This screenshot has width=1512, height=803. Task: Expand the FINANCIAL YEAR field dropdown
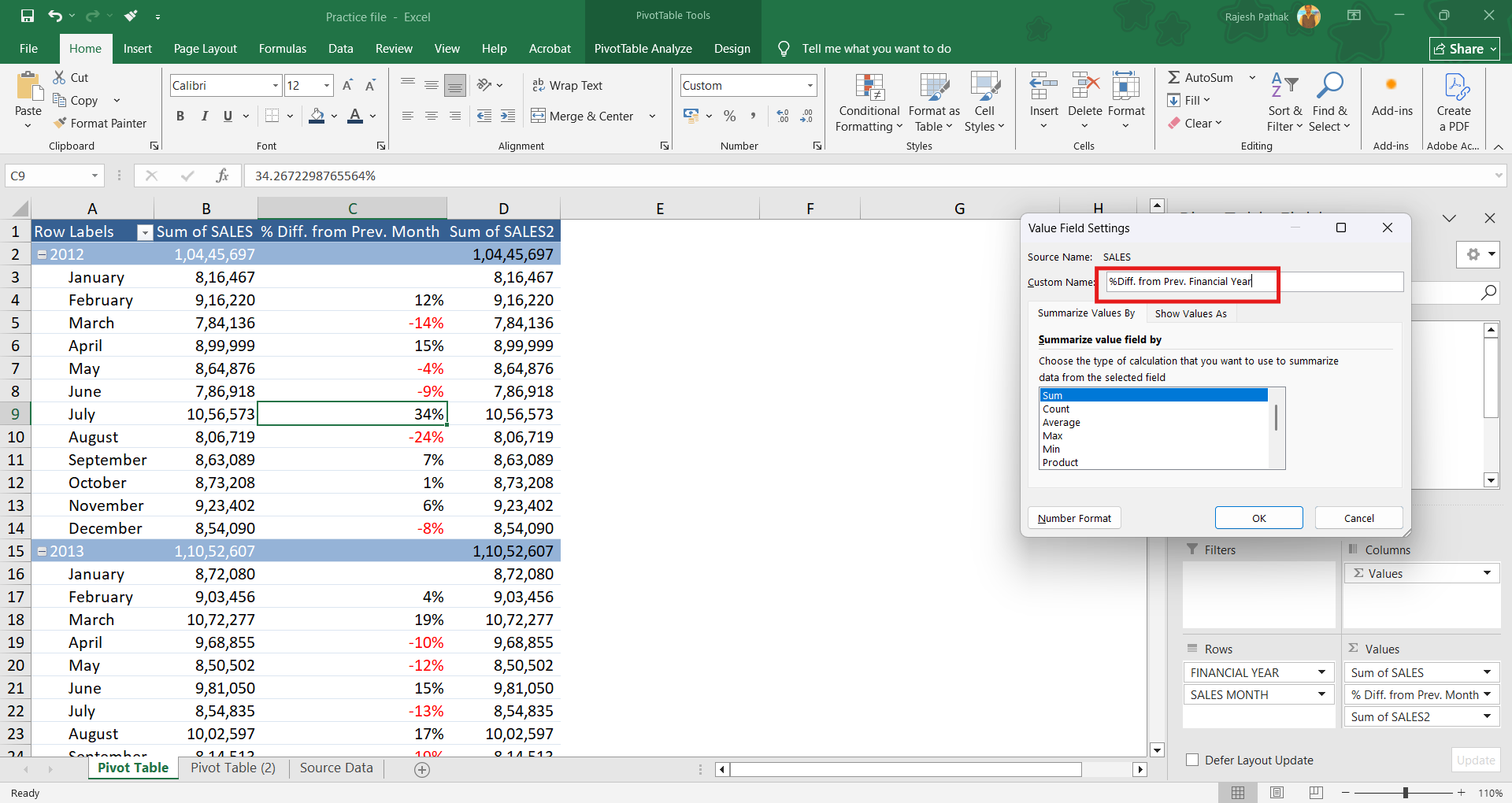(1321, 672)
